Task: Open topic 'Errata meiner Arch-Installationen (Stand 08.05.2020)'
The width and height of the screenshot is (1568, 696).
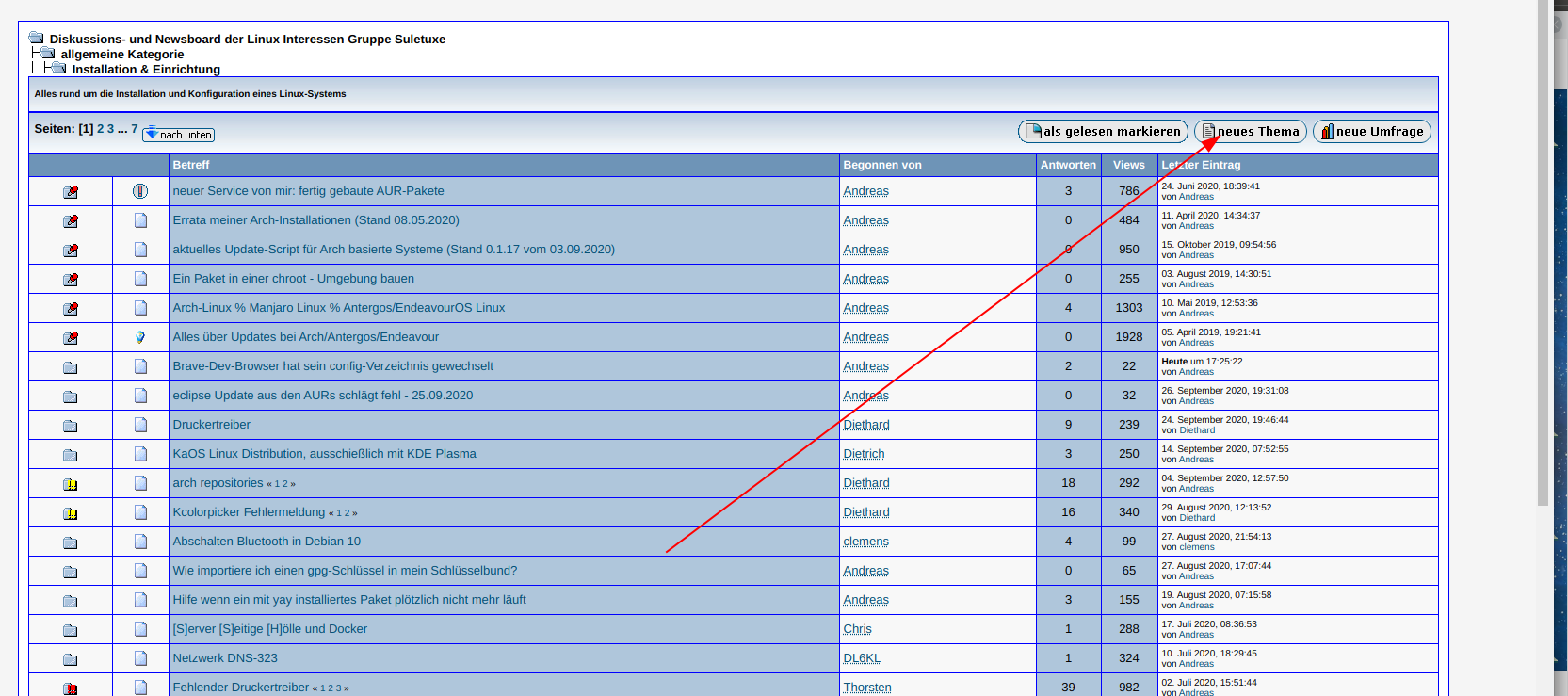Action: tap(316, 220)
